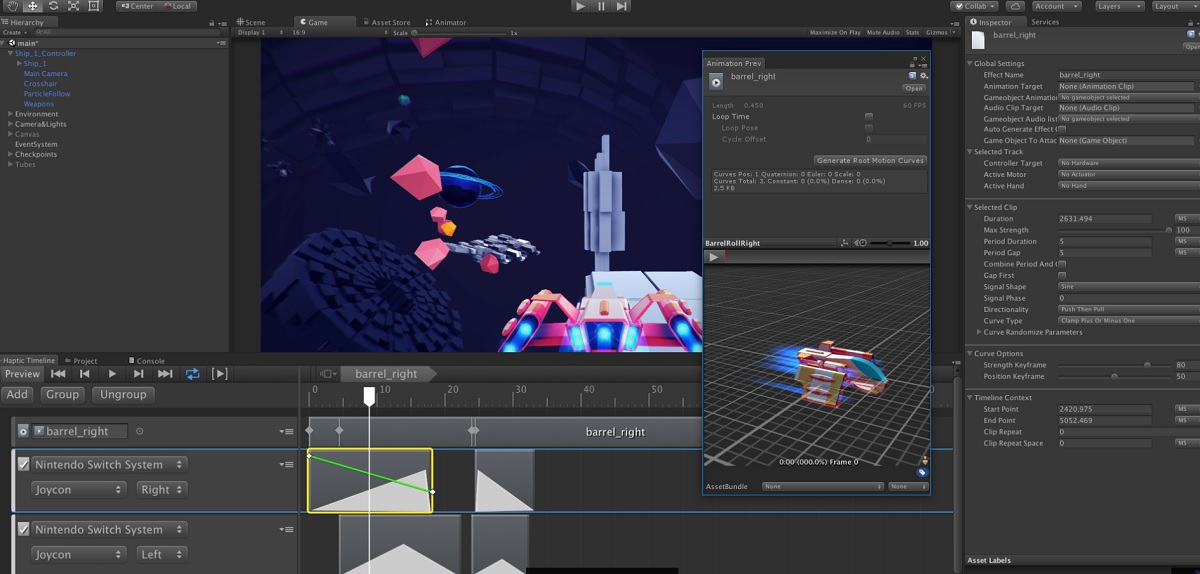Viewport: 1200px width, 574px height.
Task: Expand Curve Randomize Parameters
Action: pos(980,332)
